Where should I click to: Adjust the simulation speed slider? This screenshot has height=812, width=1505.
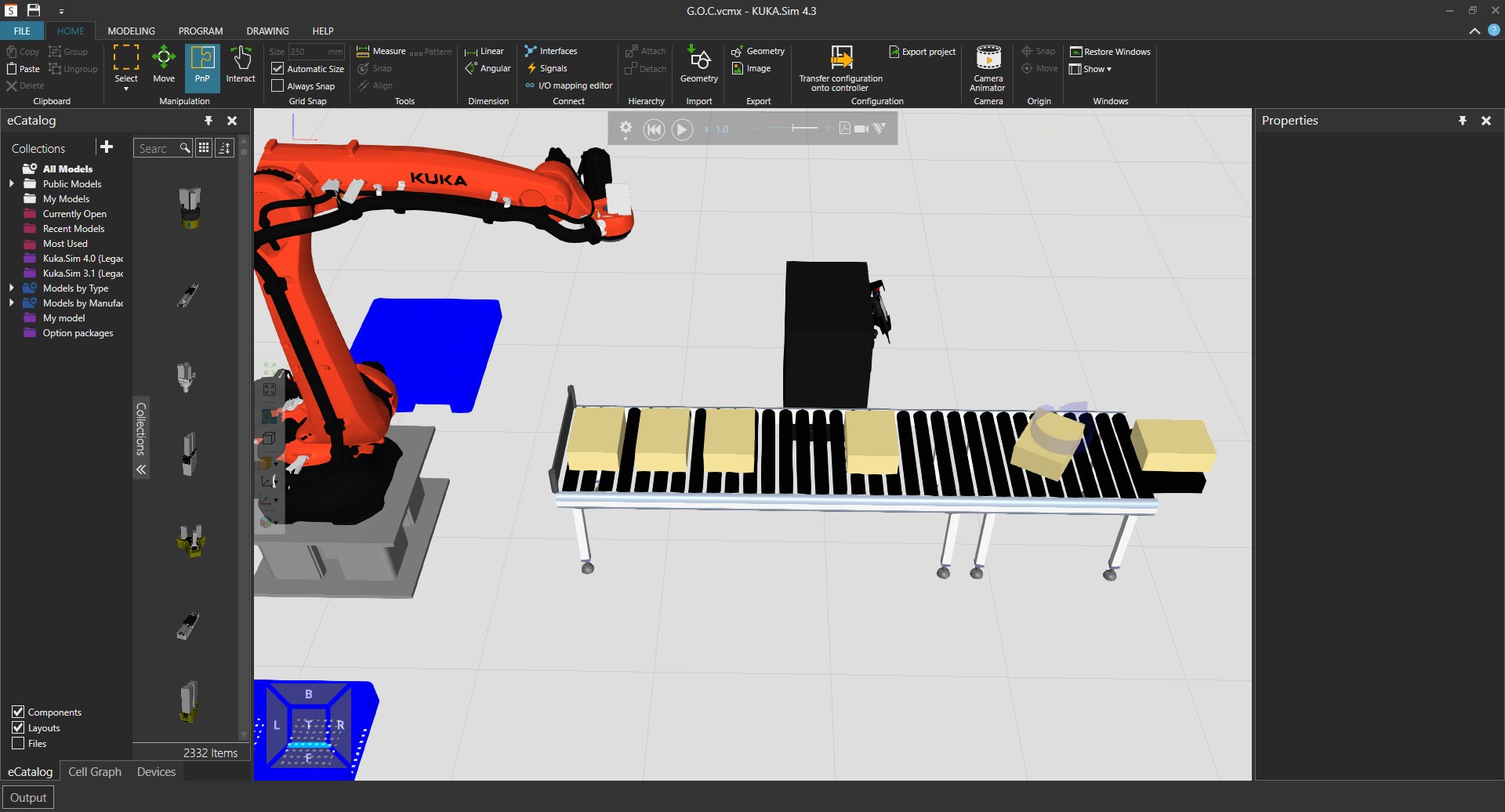pyautogui.click(x=793, y=128)
